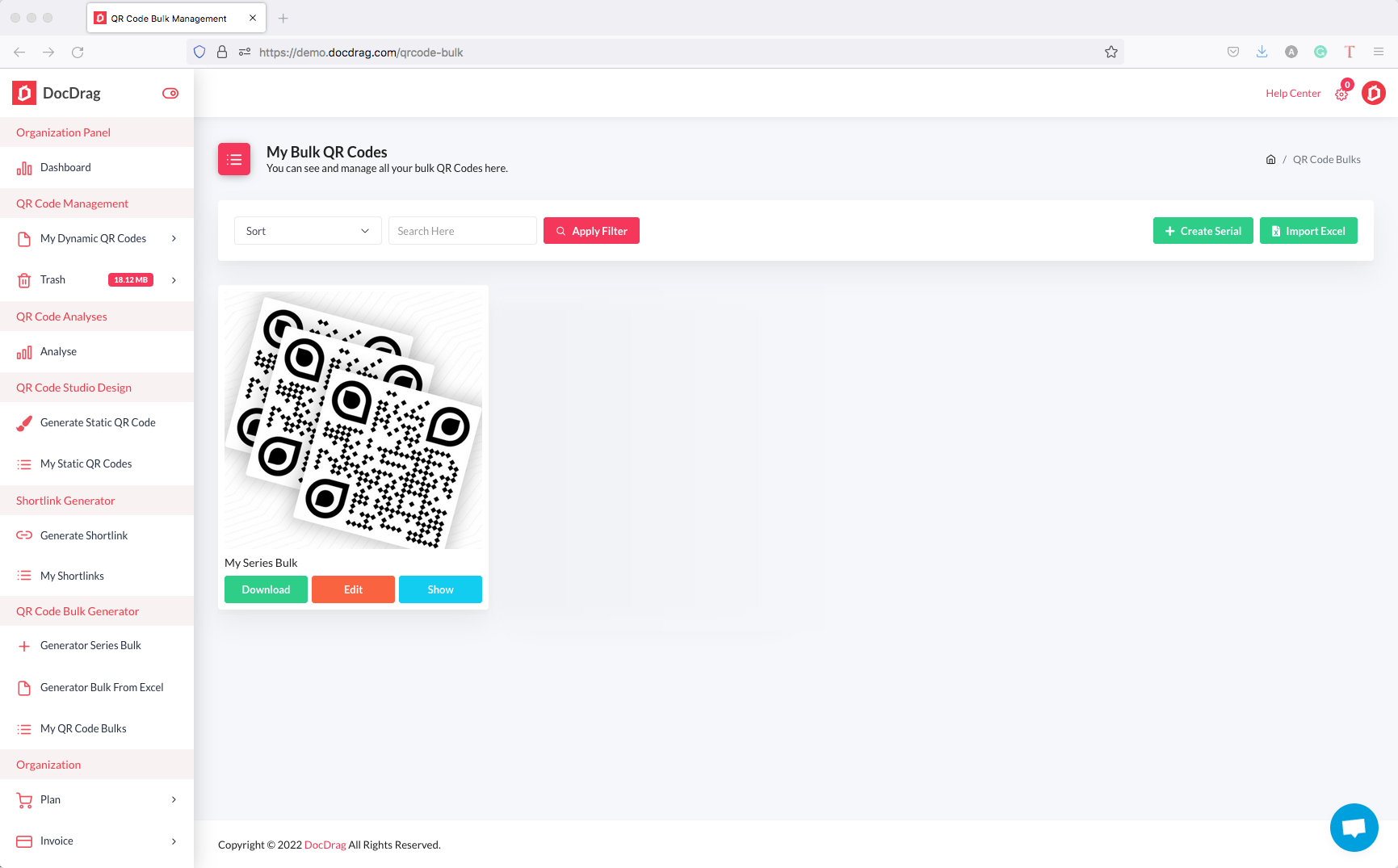This screenshot has width=1398, height=868.
Task: Click the breadcrumb home icon
Action: [1270, 160]
